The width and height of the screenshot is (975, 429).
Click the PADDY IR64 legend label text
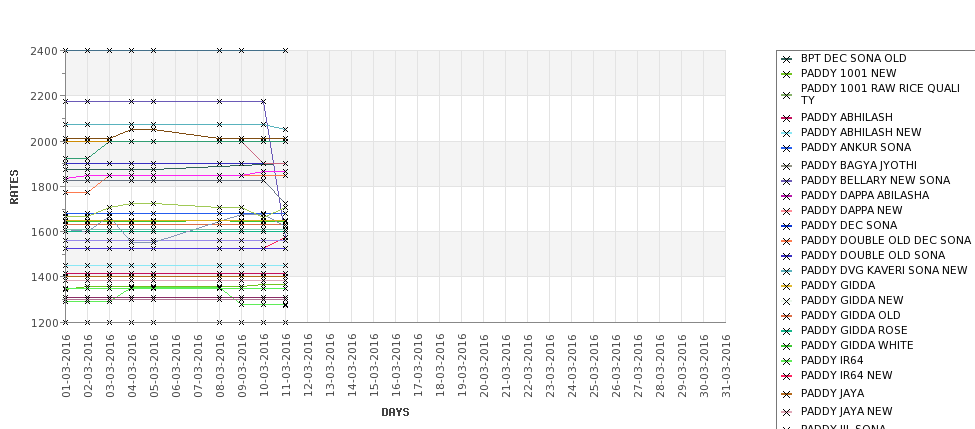point(832,360)
